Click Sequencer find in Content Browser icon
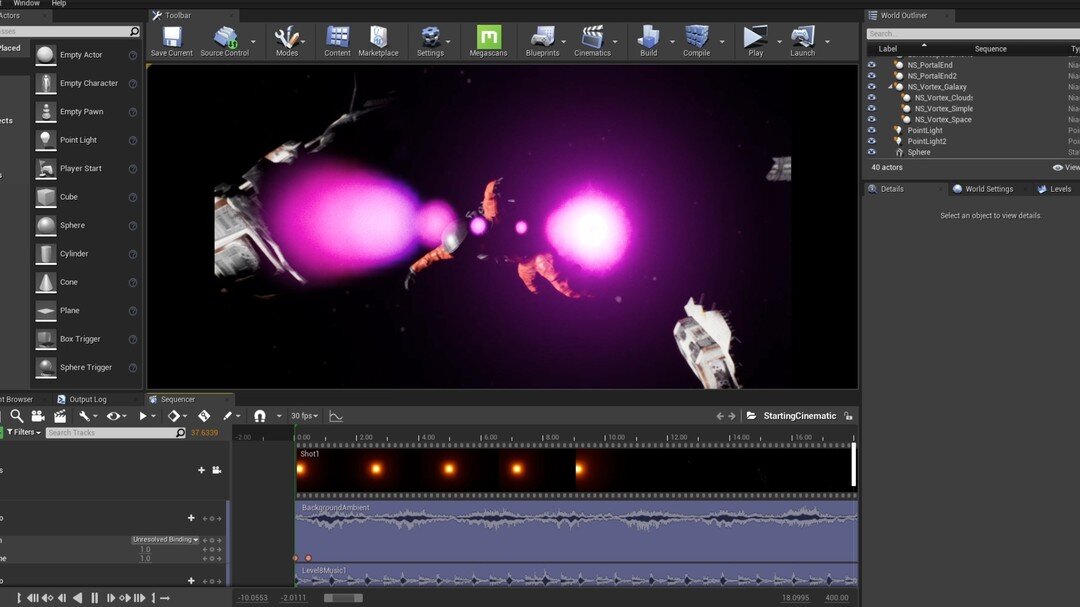This screenshot has width=1080, height=607. click(17, 416)
